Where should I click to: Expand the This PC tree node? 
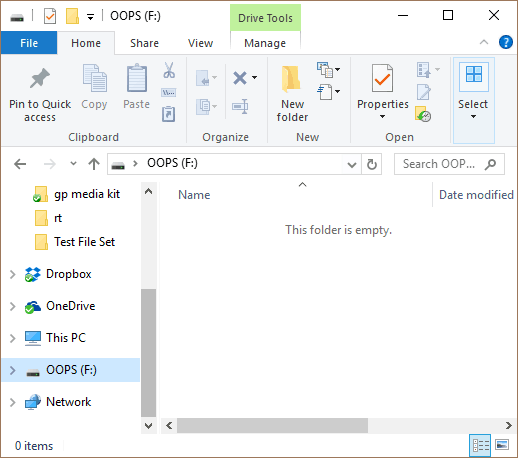point(13,338)
